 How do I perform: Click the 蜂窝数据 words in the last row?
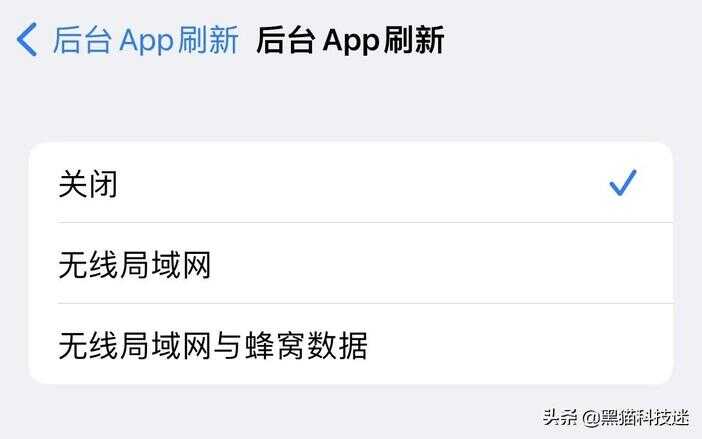(307, 345)
